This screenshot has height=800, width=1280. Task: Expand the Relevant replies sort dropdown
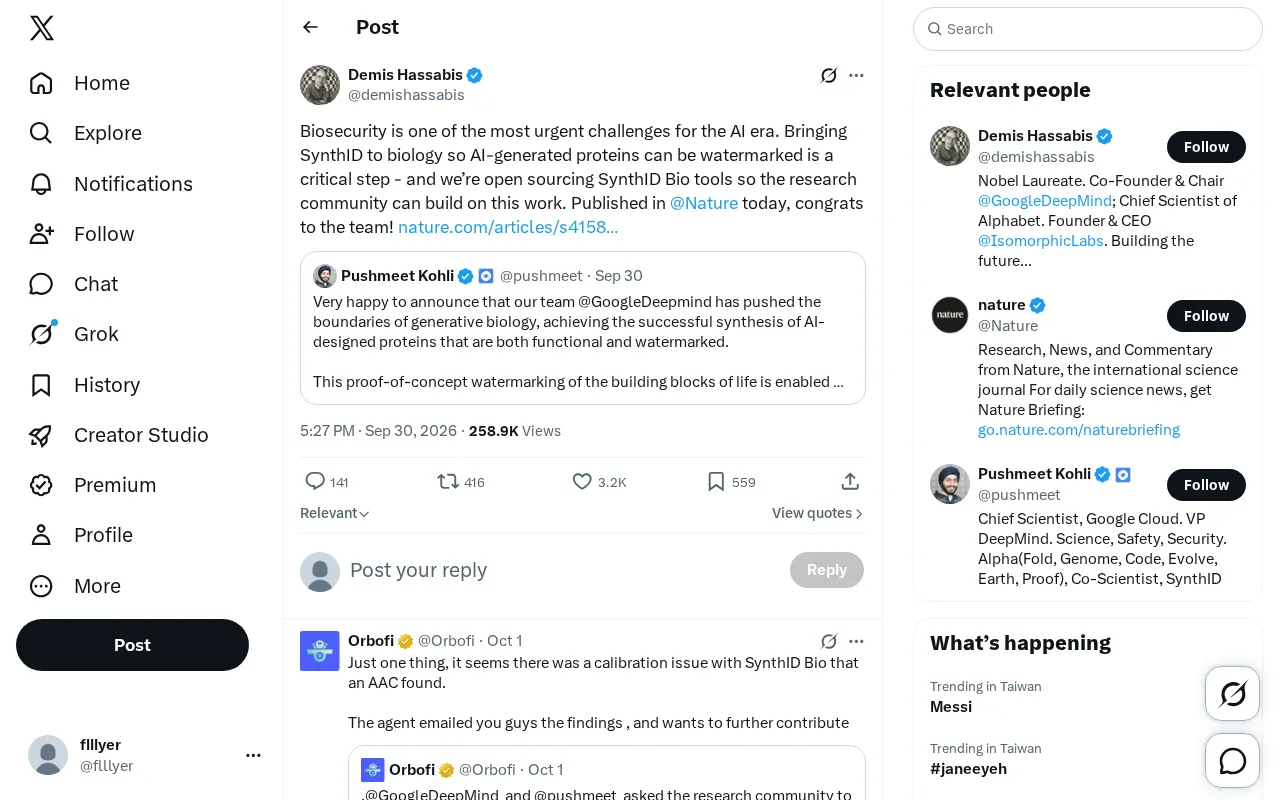coord(335,513)
